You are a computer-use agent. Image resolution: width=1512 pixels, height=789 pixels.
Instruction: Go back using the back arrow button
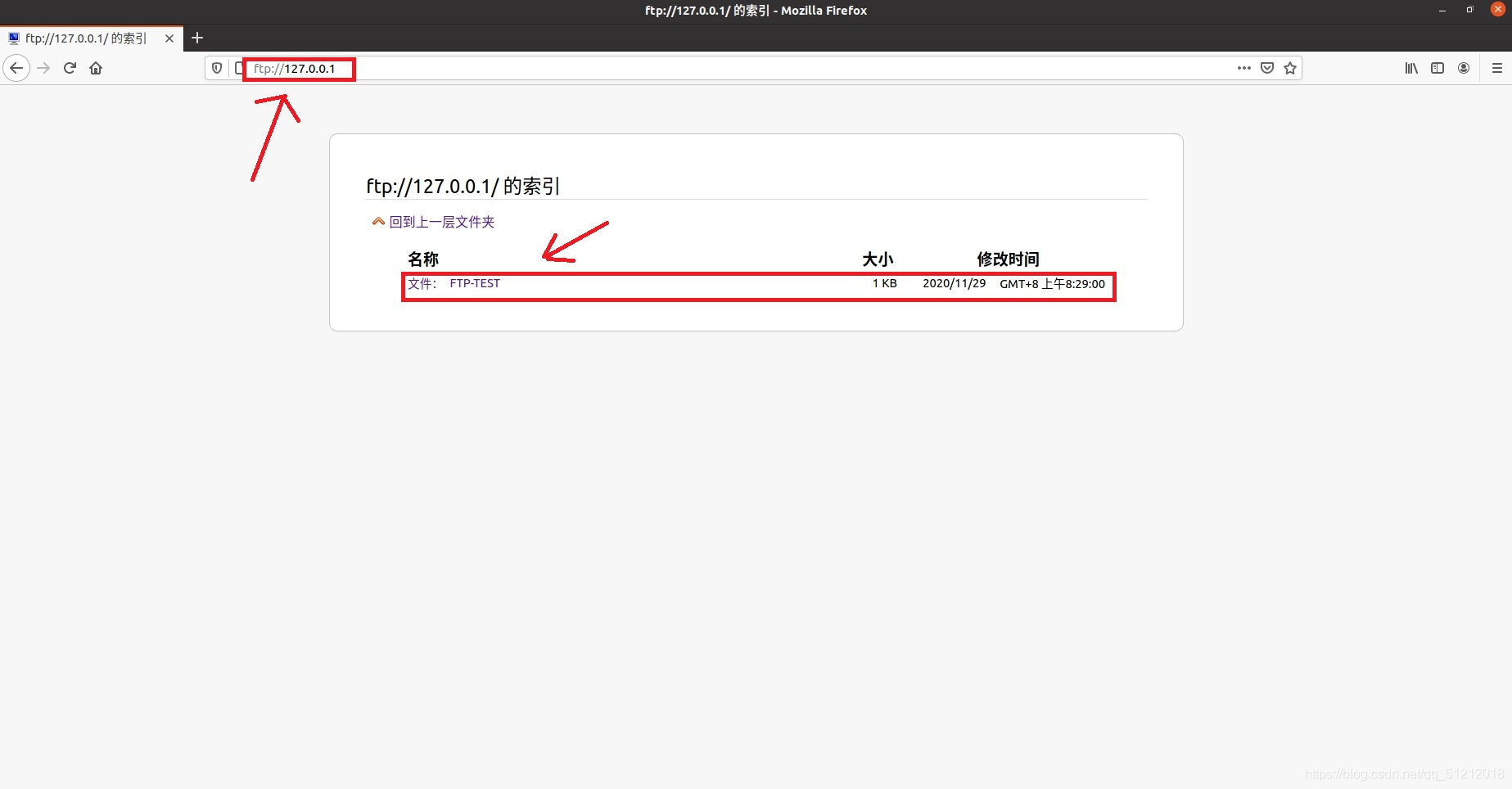(x=16, y=68)
